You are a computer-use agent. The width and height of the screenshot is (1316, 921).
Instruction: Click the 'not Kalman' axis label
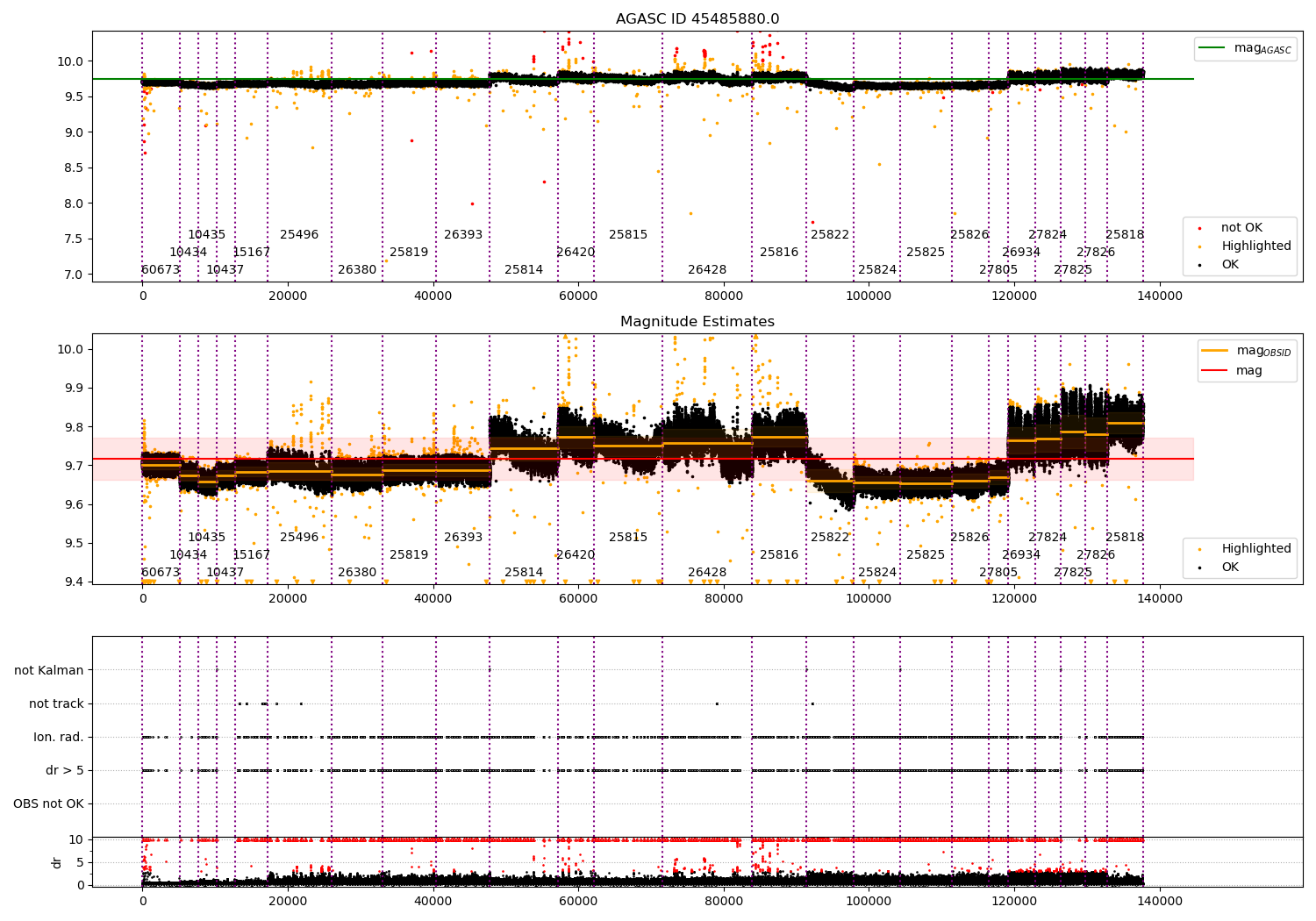tap(49, 670)
